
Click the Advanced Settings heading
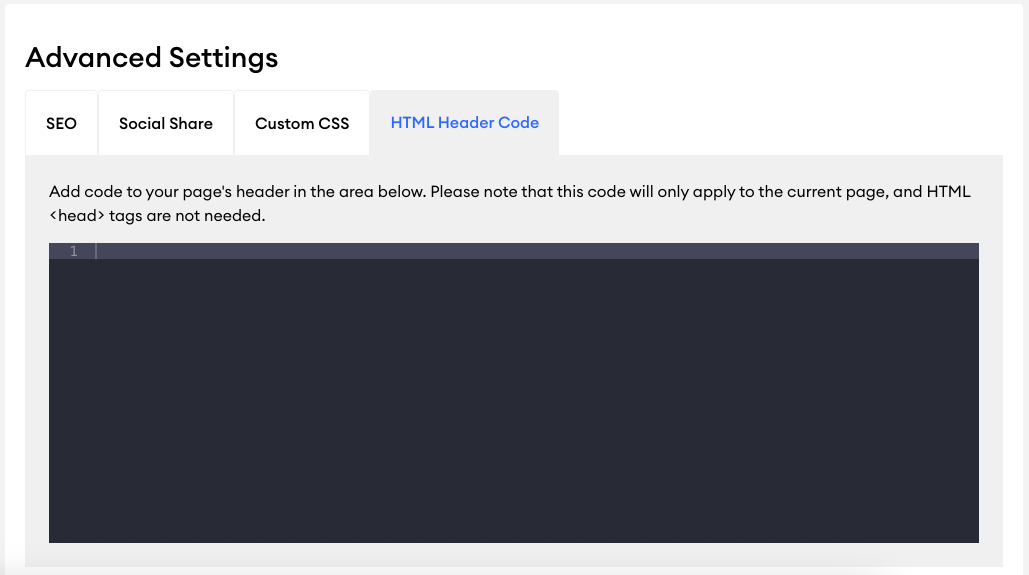tap(152, 58)
